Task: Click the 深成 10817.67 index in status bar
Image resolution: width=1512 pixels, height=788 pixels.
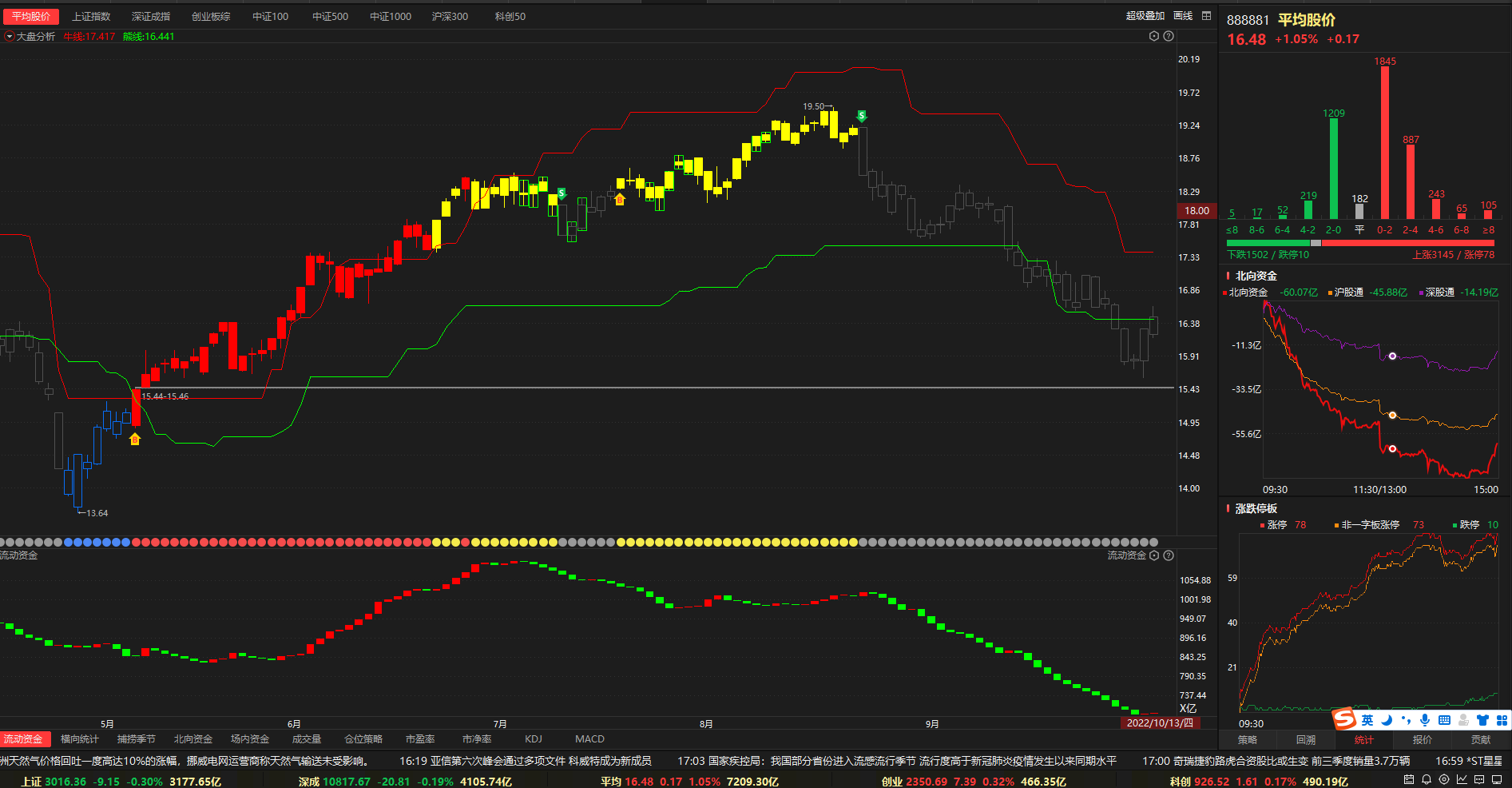Action: (x=405, y=782)
